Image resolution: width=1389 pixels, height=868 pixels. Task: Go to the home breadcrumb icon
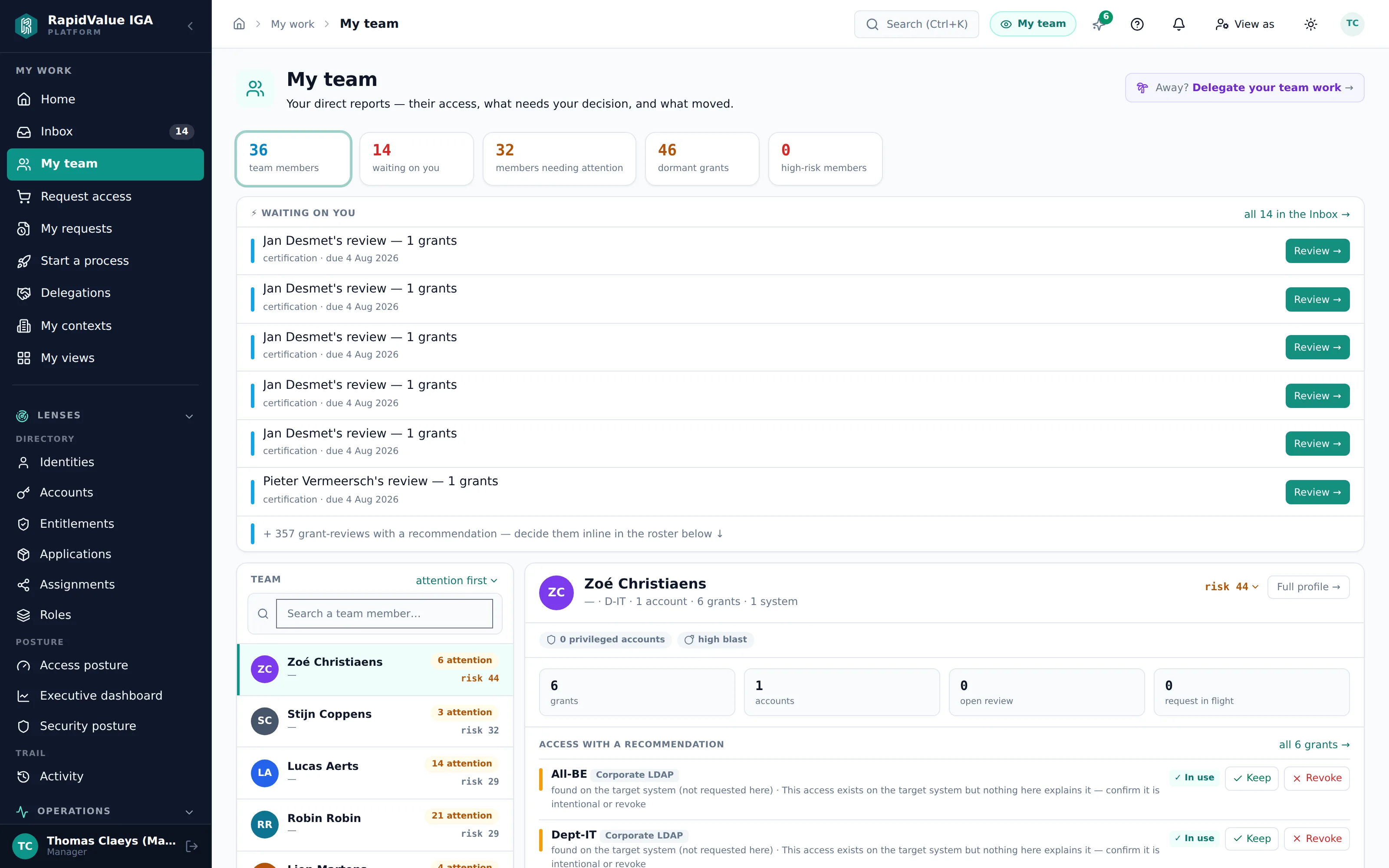tap(239, 24)
